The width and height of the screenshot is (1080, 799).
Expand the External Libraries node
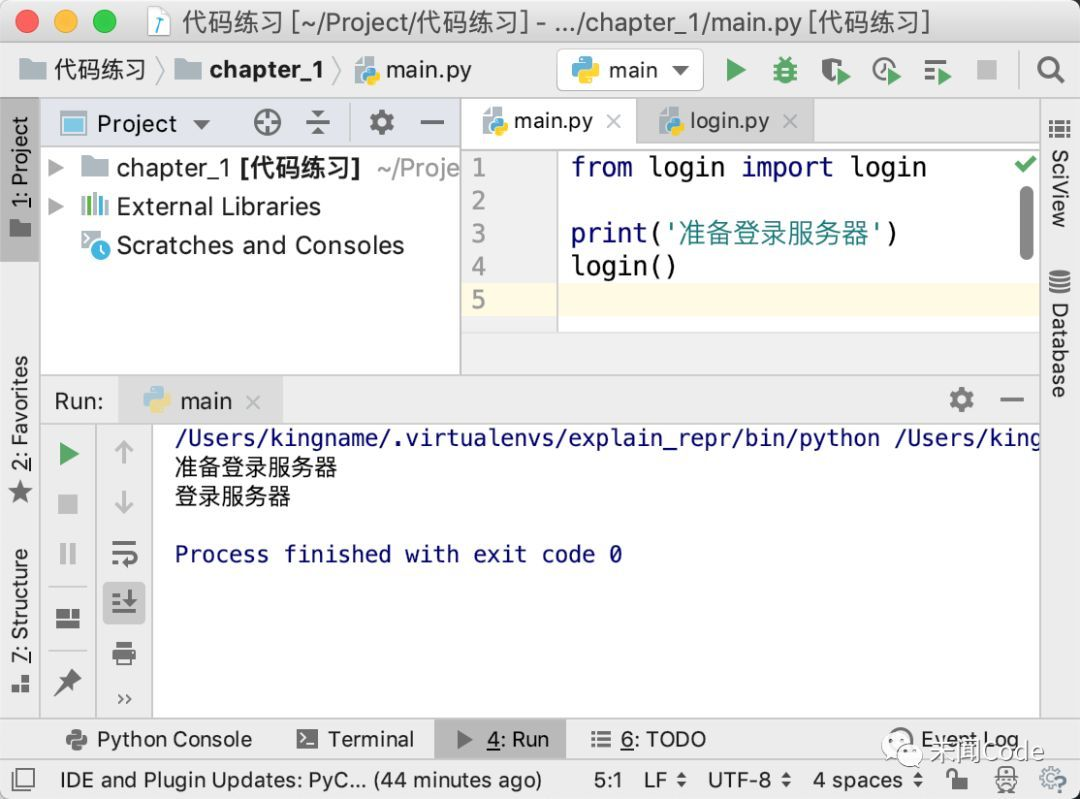pyautogui.click(x=57, y=206)
